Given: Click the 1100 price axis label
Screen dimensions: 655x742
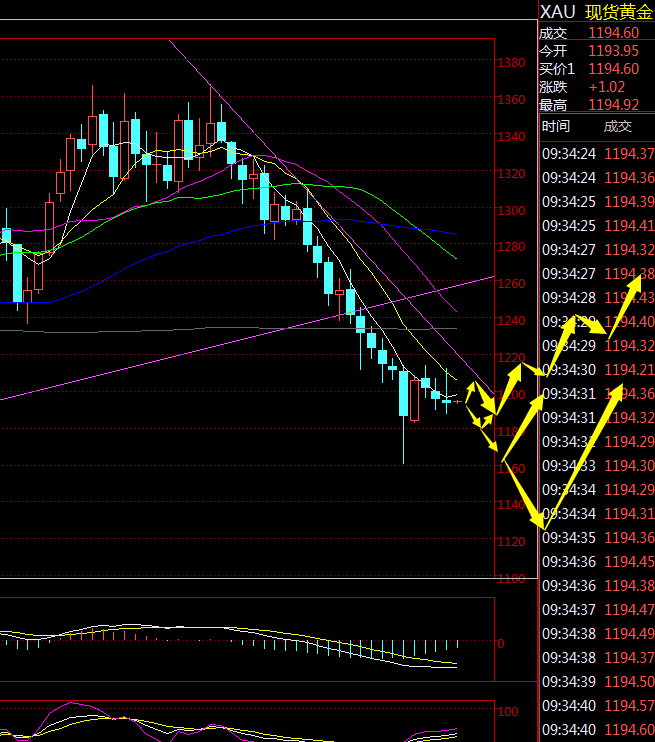Looking at the screenshot, I should click(x=511, y=579).
